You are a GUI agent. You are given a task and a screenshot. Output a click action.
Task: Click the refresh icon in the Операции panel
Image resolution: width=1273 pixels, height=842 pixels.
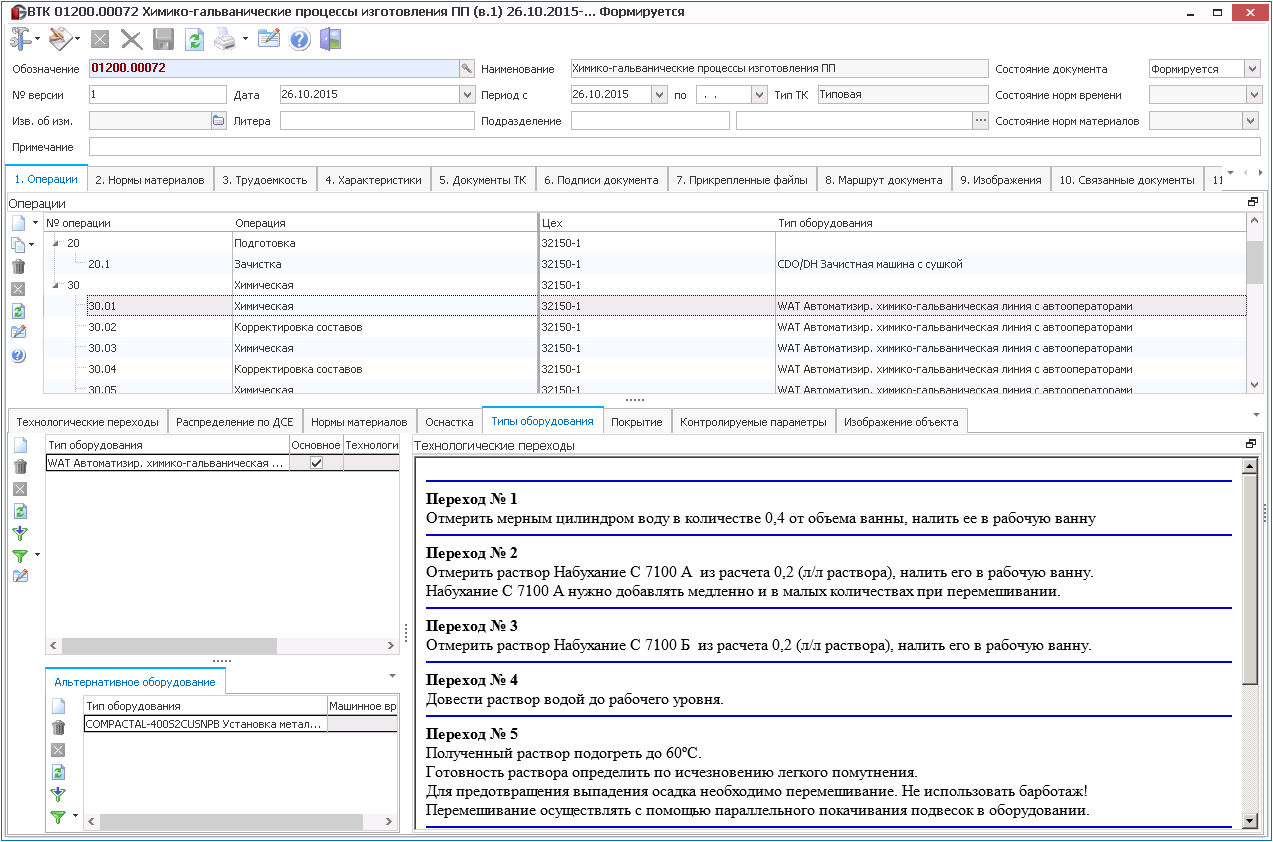18,311
